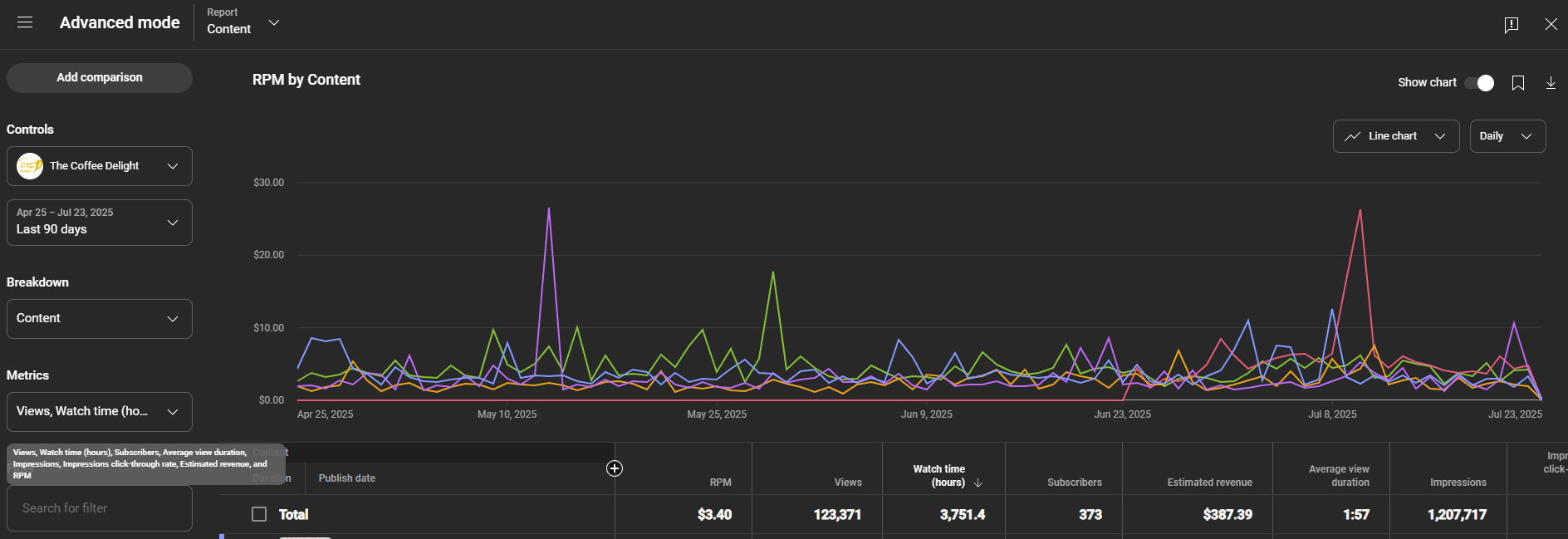This screenshot has width=1568, height=539.
Task: Click the Add comparison button
Action: (x=100, y=78)
